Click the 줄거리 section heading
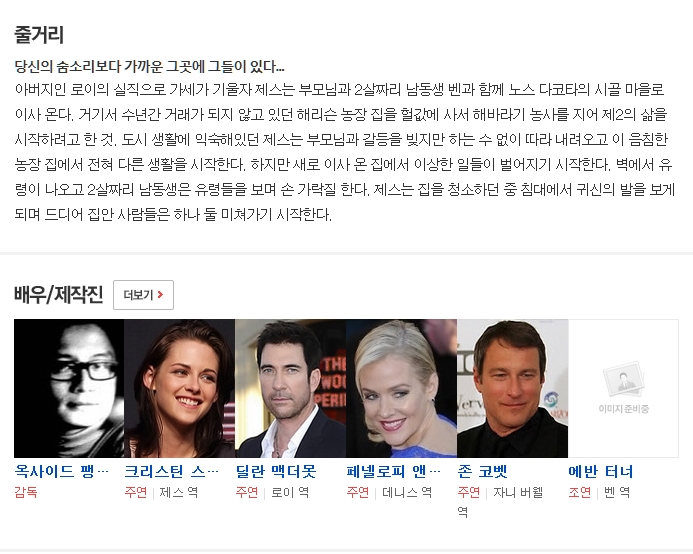This screenshot has height=554, width=693. click(39, 34)
